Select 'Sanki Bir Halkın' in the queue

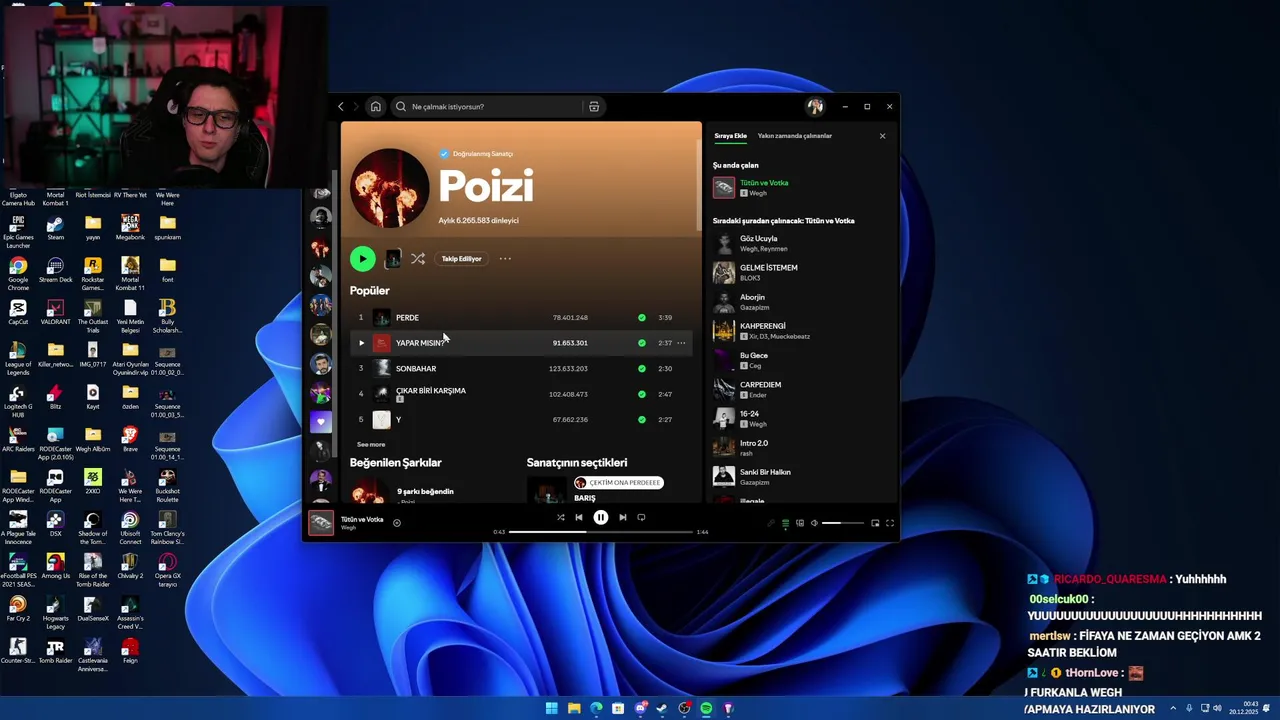click(765, 472)
